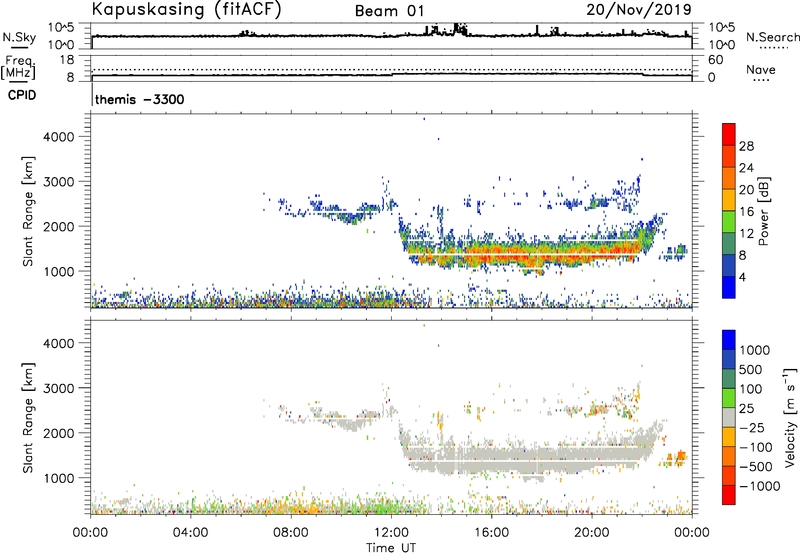800x554 pixels.
Task: Click the 18 tick on frequency axis
Action: coord(67,60)
